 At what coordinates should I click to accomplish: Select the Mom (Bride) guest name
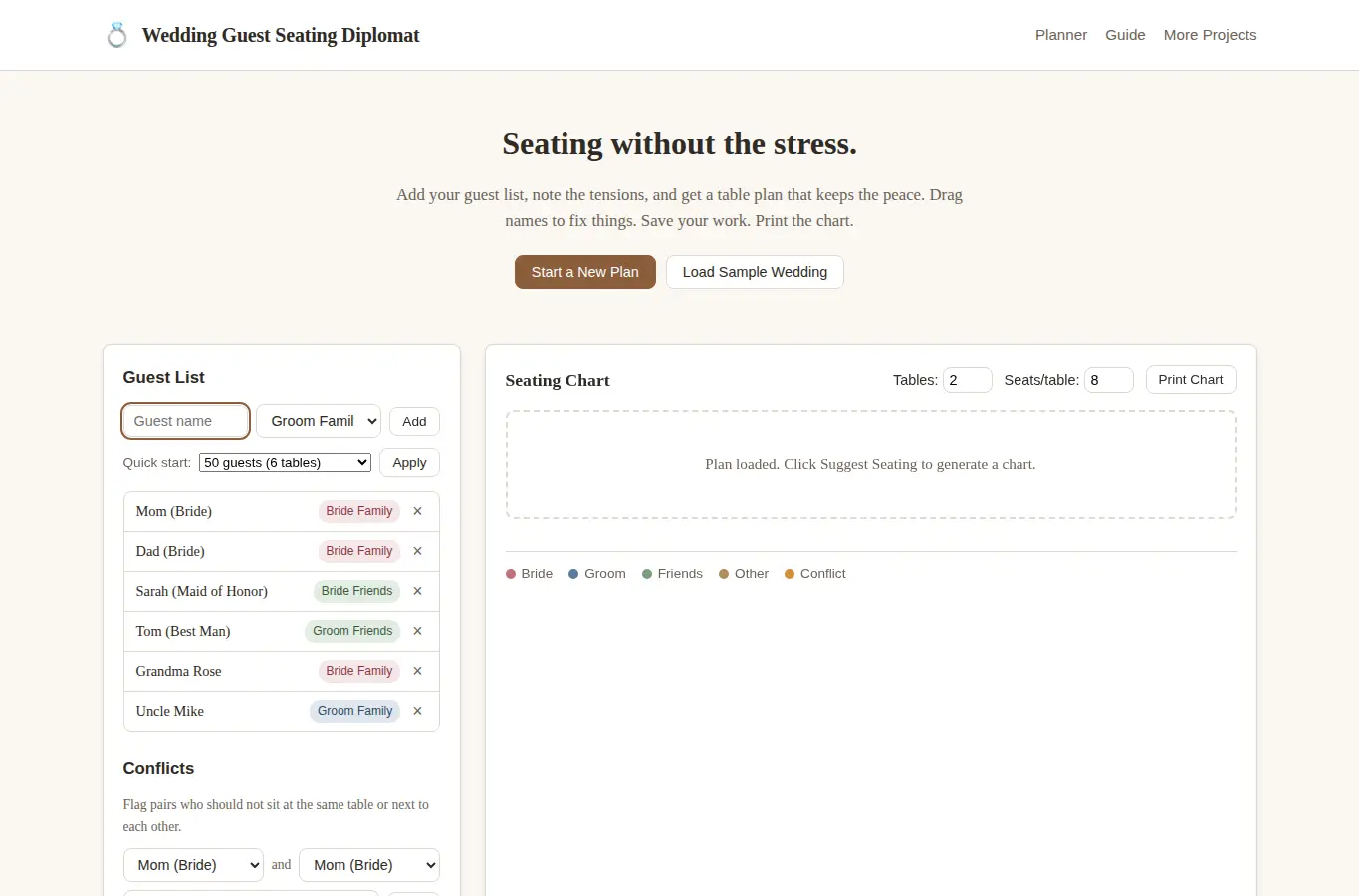coord(174,511)
